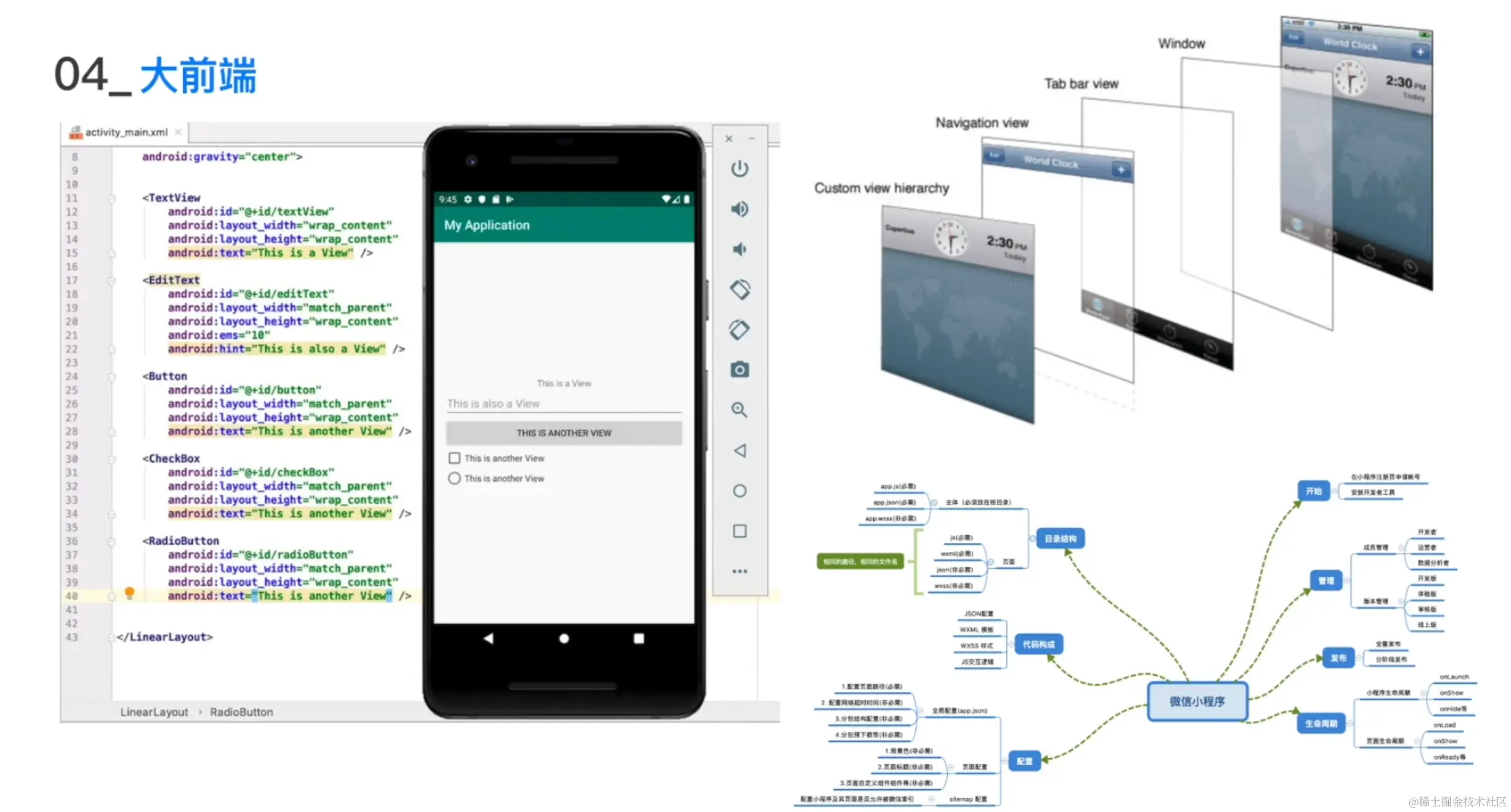The height and width of the screenshot is (812, 1511).
Task: Activate the emulator zoom magnifier icon
Action: (x=739, y=410)
